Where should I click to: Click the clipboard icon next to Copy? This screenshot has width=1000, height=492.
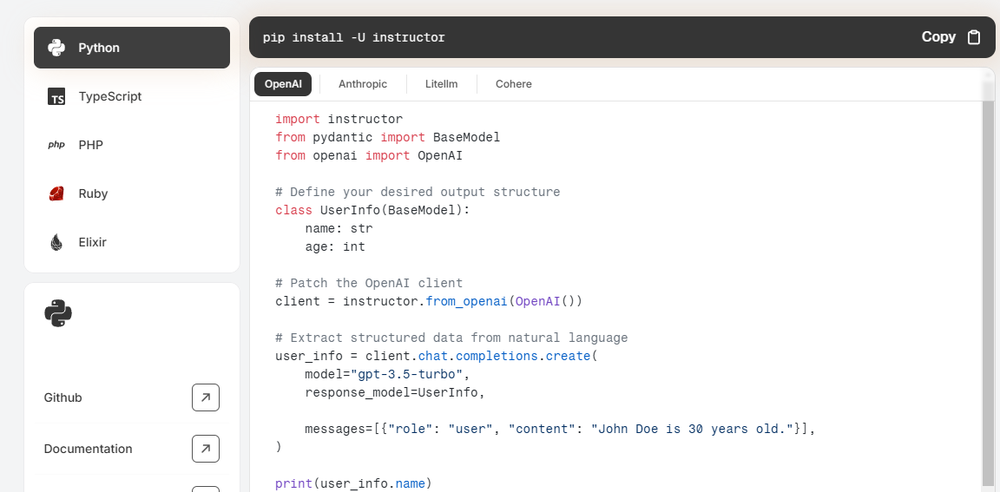point(973,37)
